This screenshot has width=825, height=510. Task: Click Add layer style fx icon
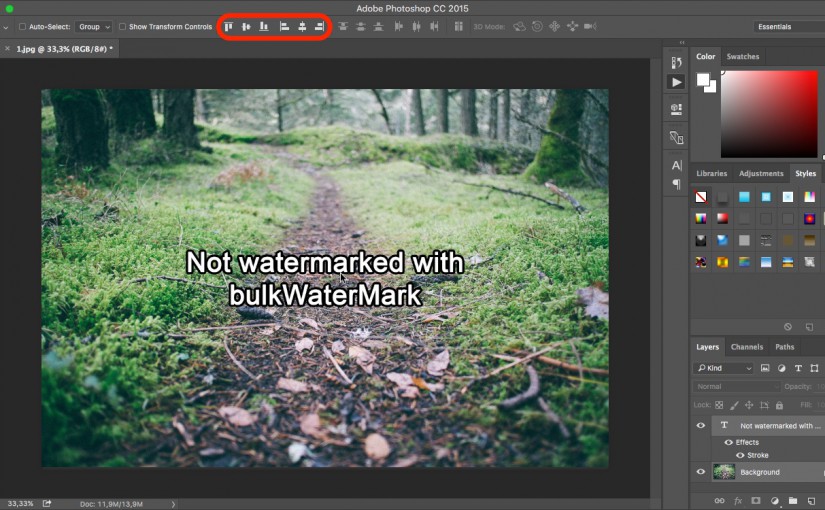pyautogui.click(x=738, y=501)
